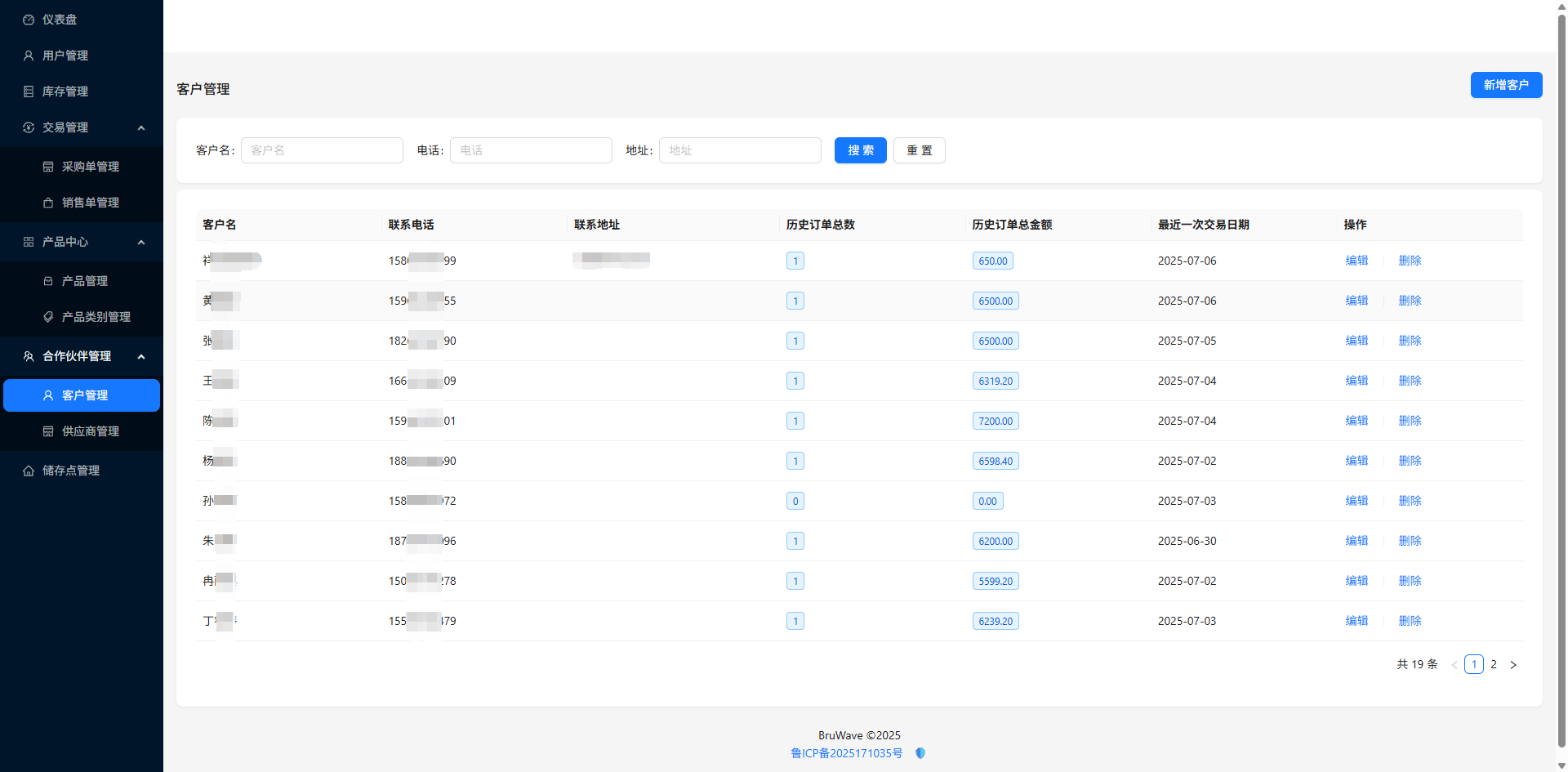Image resolution: width=1568 pixels, height=772 pixels.
Task: Reset filters with the 重置 button
Action: [x=919, y=150]
